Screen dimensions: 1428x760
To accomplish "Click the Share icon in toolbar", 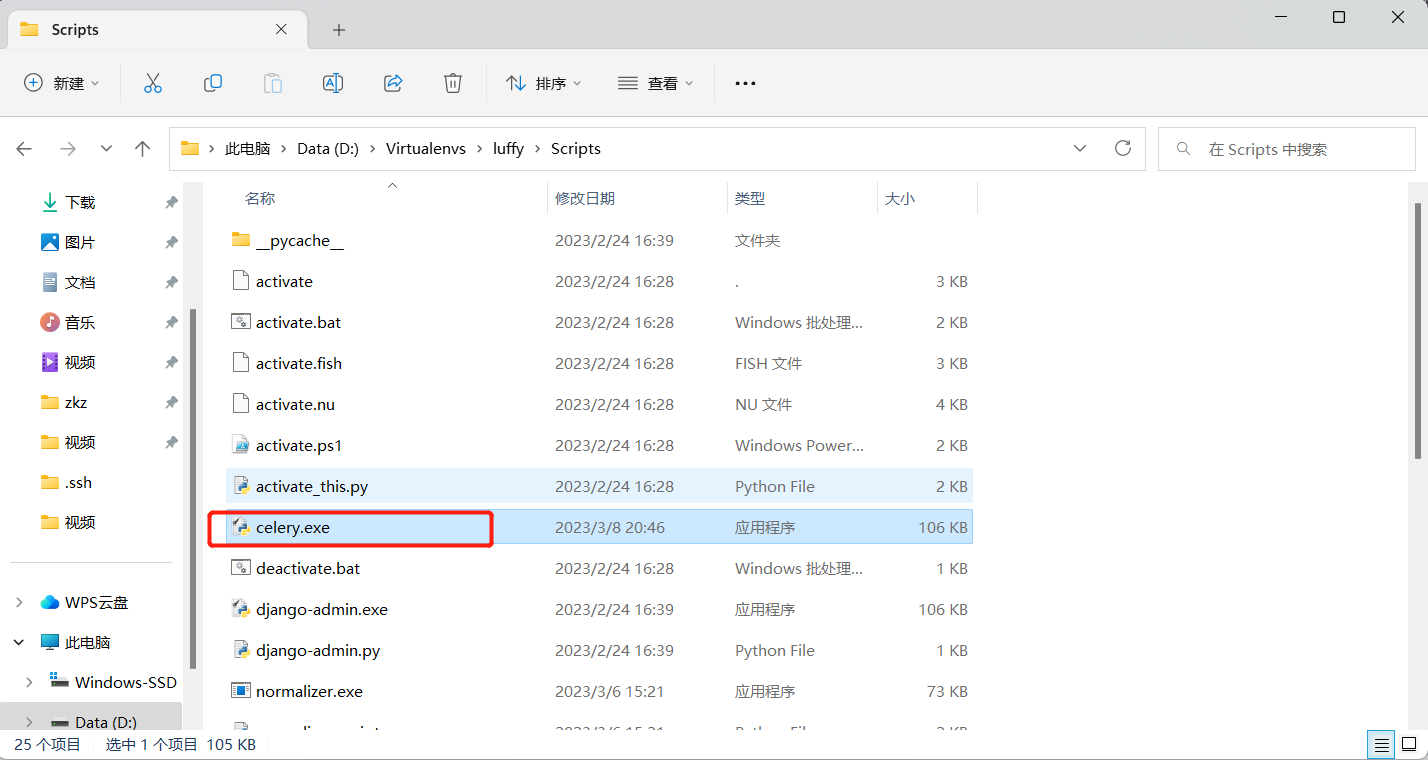I will pos(393,83).
